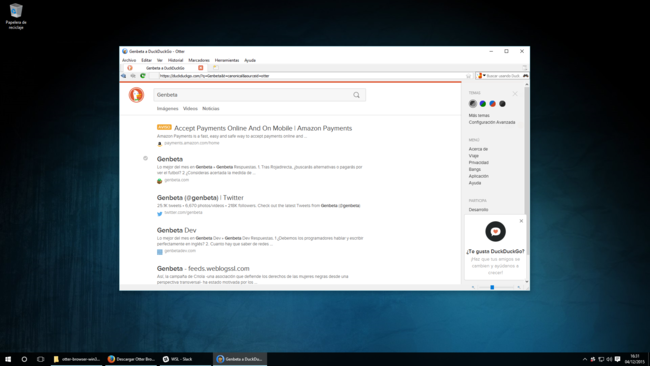The image size is (650, 366).
Task: Click the zoom out icon in the status bar
Action: coord(473,287)
